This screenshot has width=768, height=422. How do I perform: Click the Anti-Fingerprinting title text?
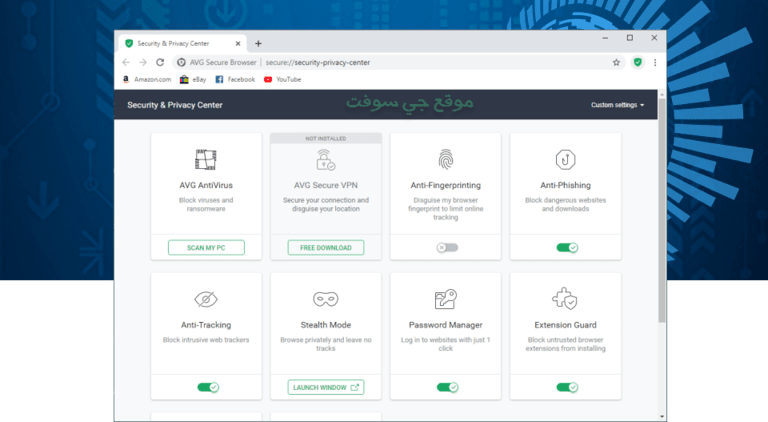click(x=446, y=185)
